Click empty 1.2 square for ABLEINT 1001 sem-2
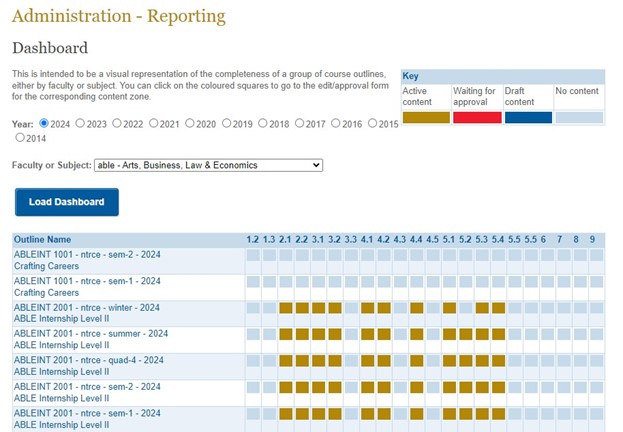This screenshot has width=623, height=432. tap(253, 256)
